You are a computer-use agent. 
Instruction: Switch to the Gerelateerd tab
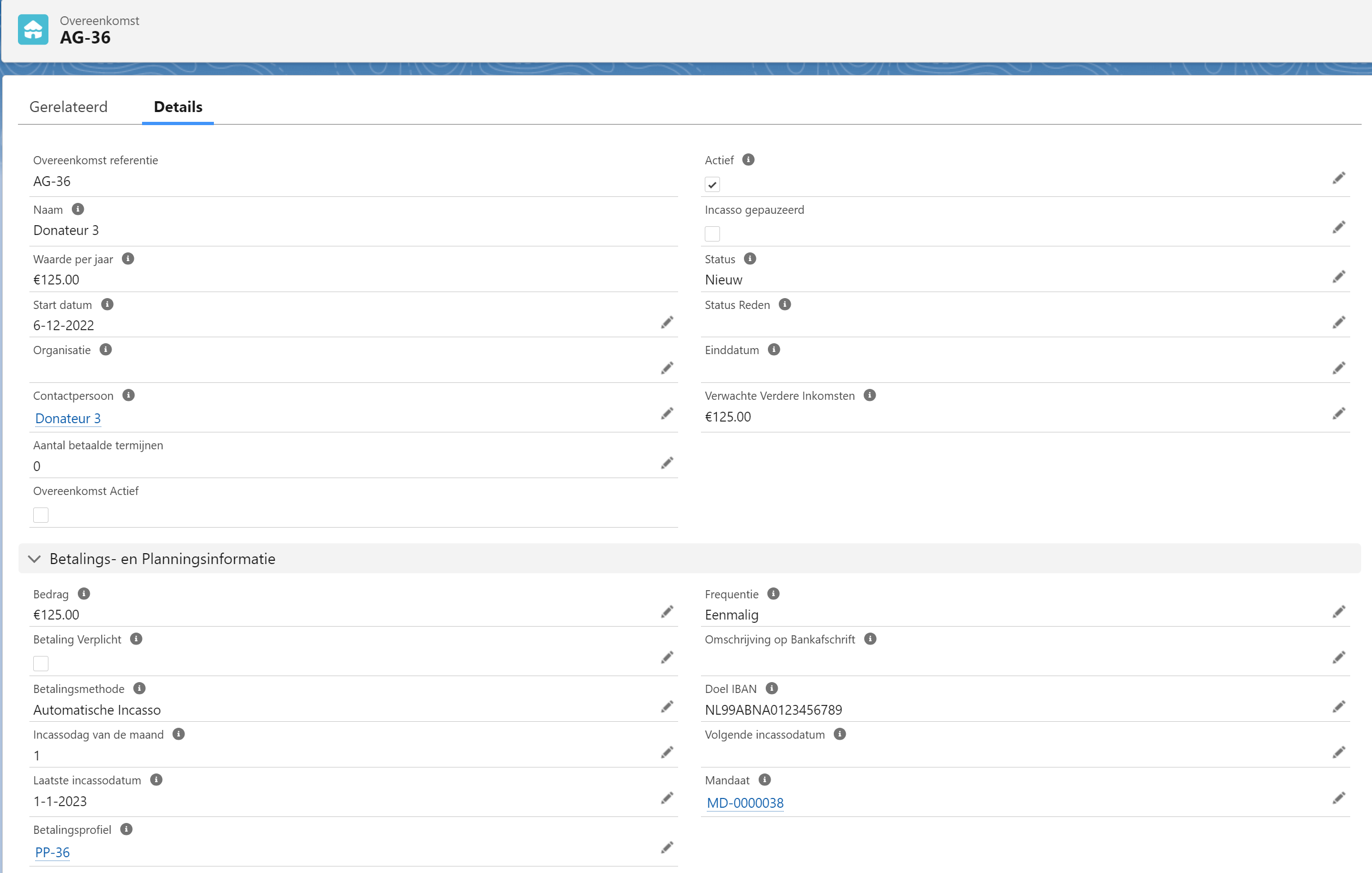(69, 107)
